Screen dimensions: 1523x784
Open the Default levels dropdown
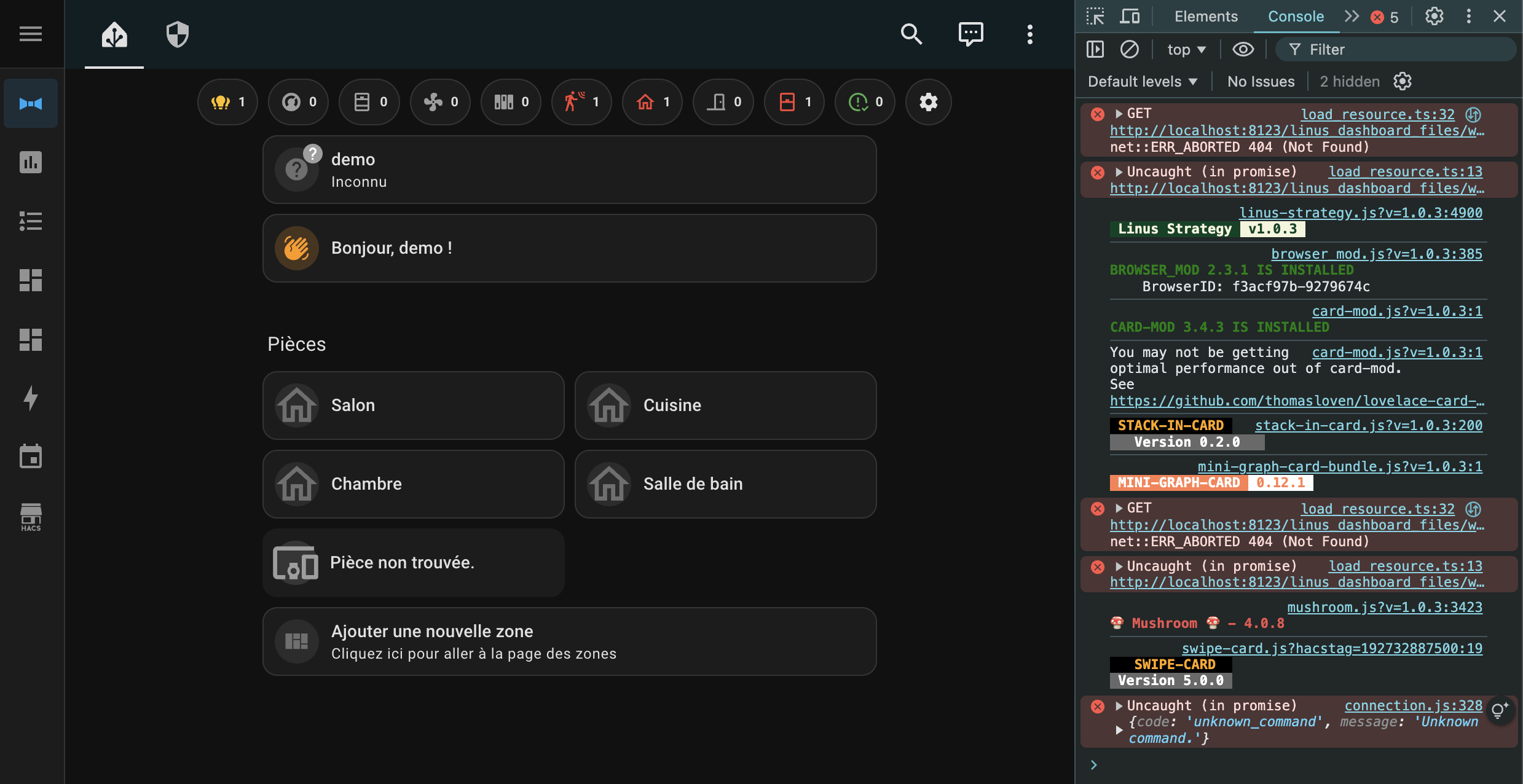[1142, 82]
